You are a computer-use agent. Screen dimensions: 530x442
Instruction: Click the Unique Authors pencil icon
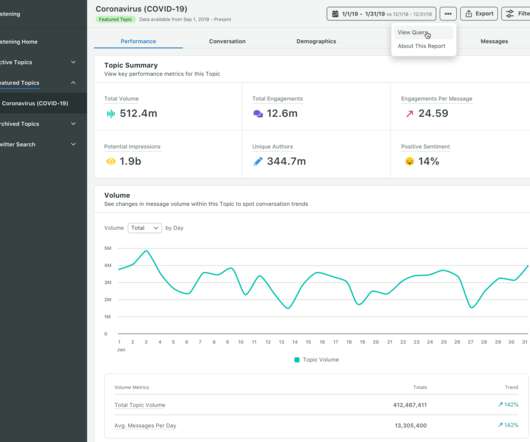(x=258, y=162)
